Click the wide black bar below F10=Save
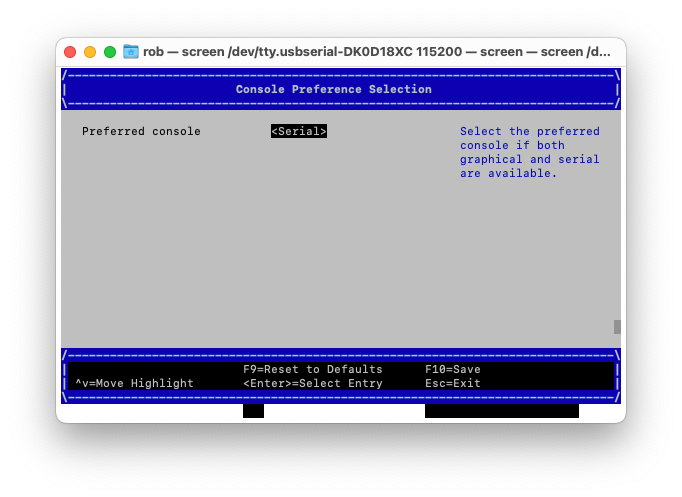Image resolution: width=682 pixels, height=497 pixels. click(501, 410)
